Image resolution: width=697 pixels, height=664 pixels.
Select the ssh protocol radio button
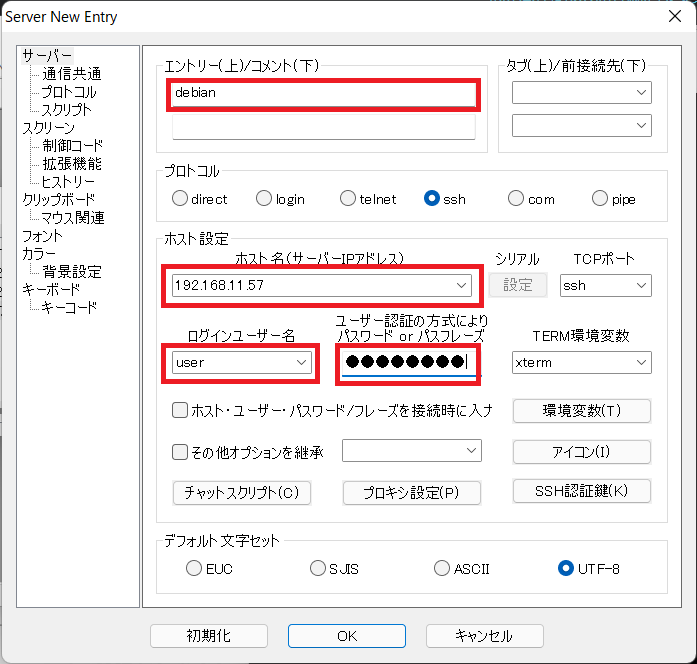point(432,198)
